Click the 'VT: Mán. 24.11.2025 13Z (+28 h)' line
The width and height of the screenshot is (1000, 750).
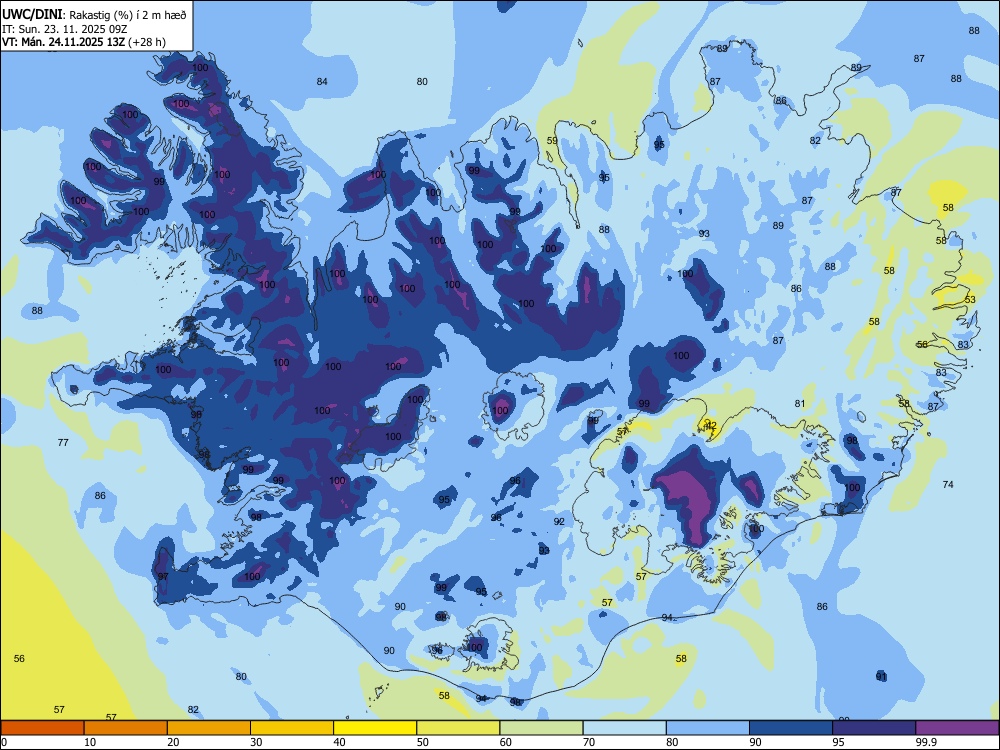84,42
